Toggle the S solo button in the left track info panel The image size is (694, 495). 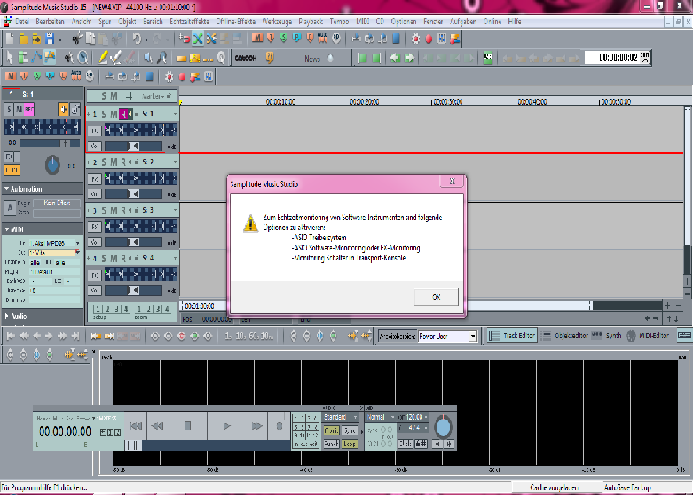tap(9, 109)
